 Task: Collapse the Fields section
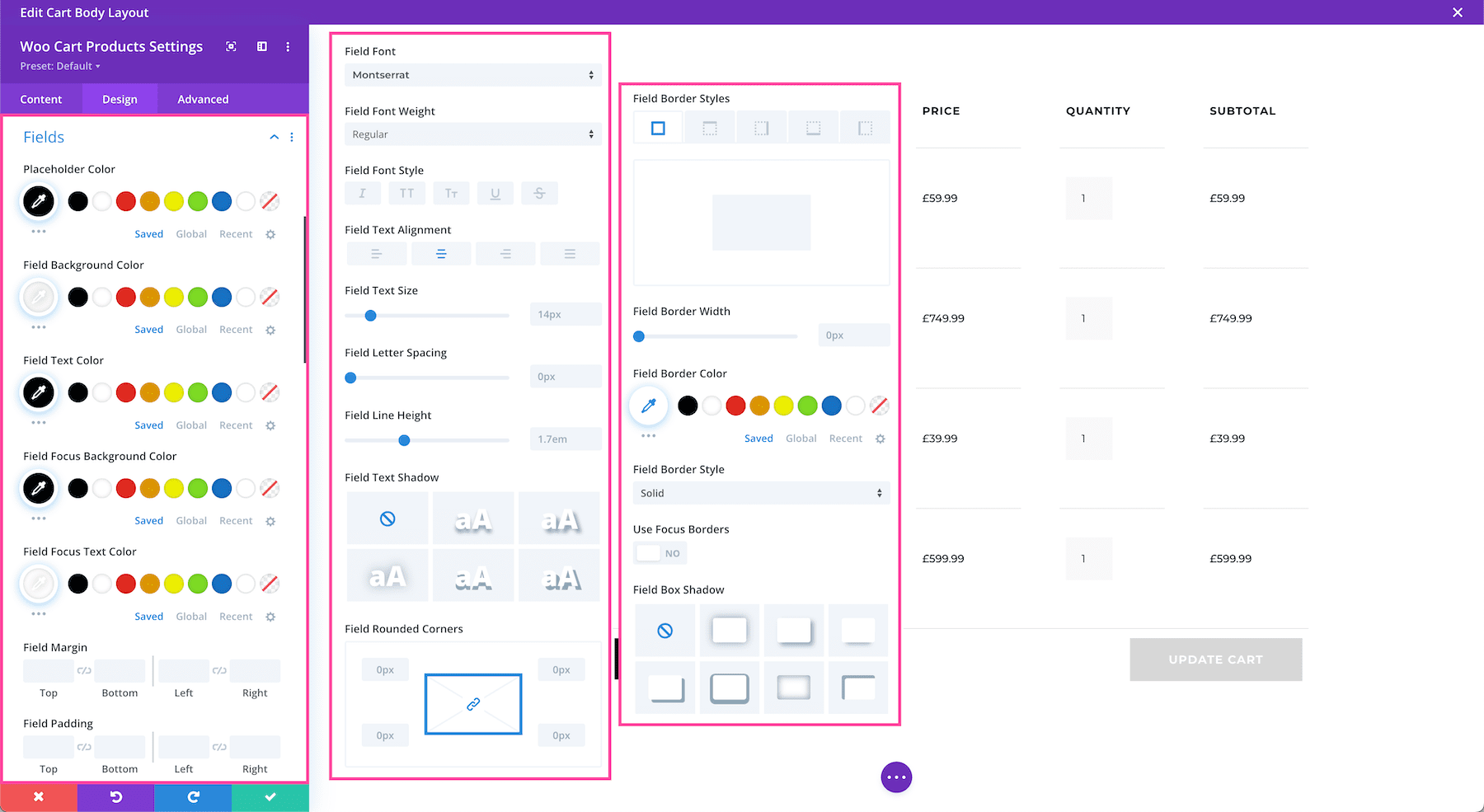click(x=274, y=137)
